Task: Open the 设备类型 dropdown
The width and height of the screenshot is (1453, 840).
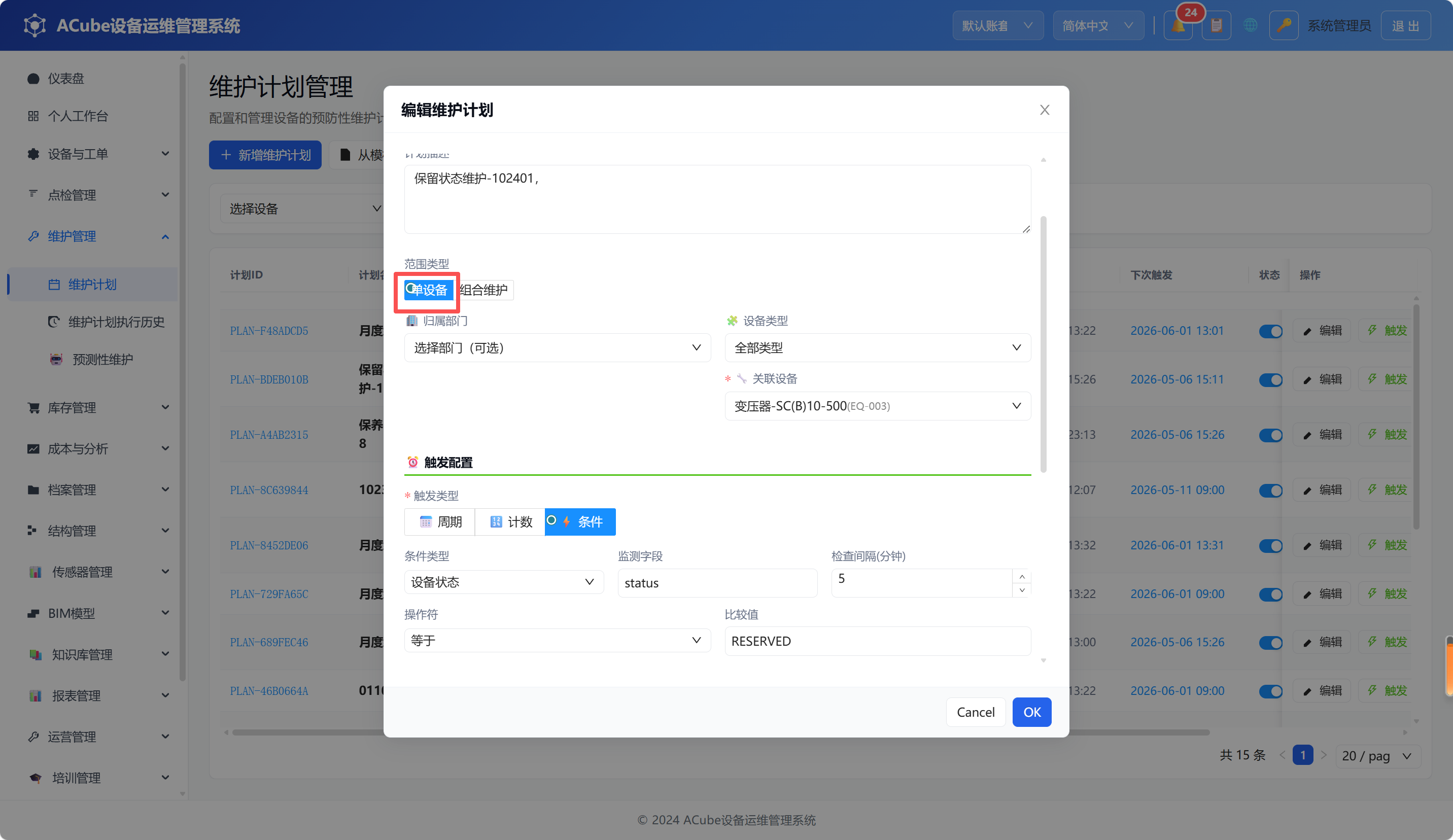Action: tap(878, 347)
